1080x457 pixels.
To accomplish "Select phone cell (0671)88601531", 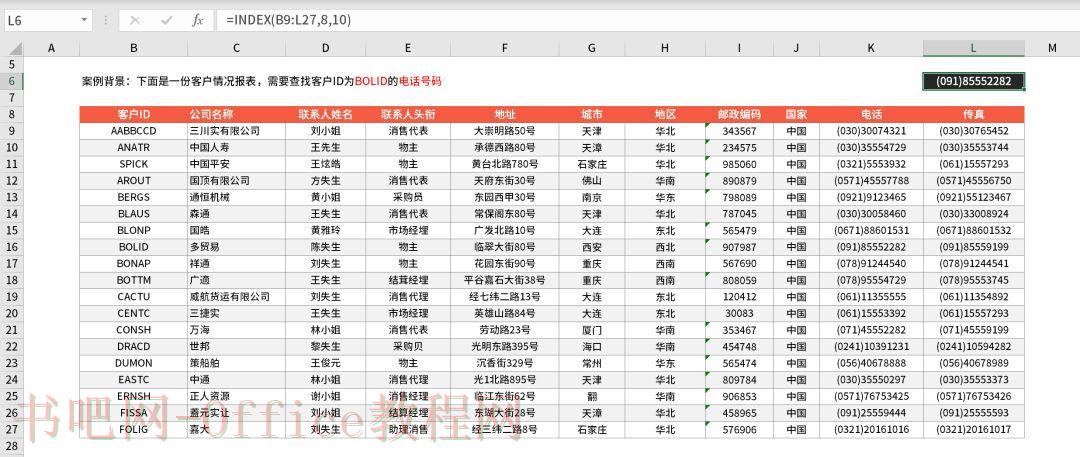I will (871, 230).
